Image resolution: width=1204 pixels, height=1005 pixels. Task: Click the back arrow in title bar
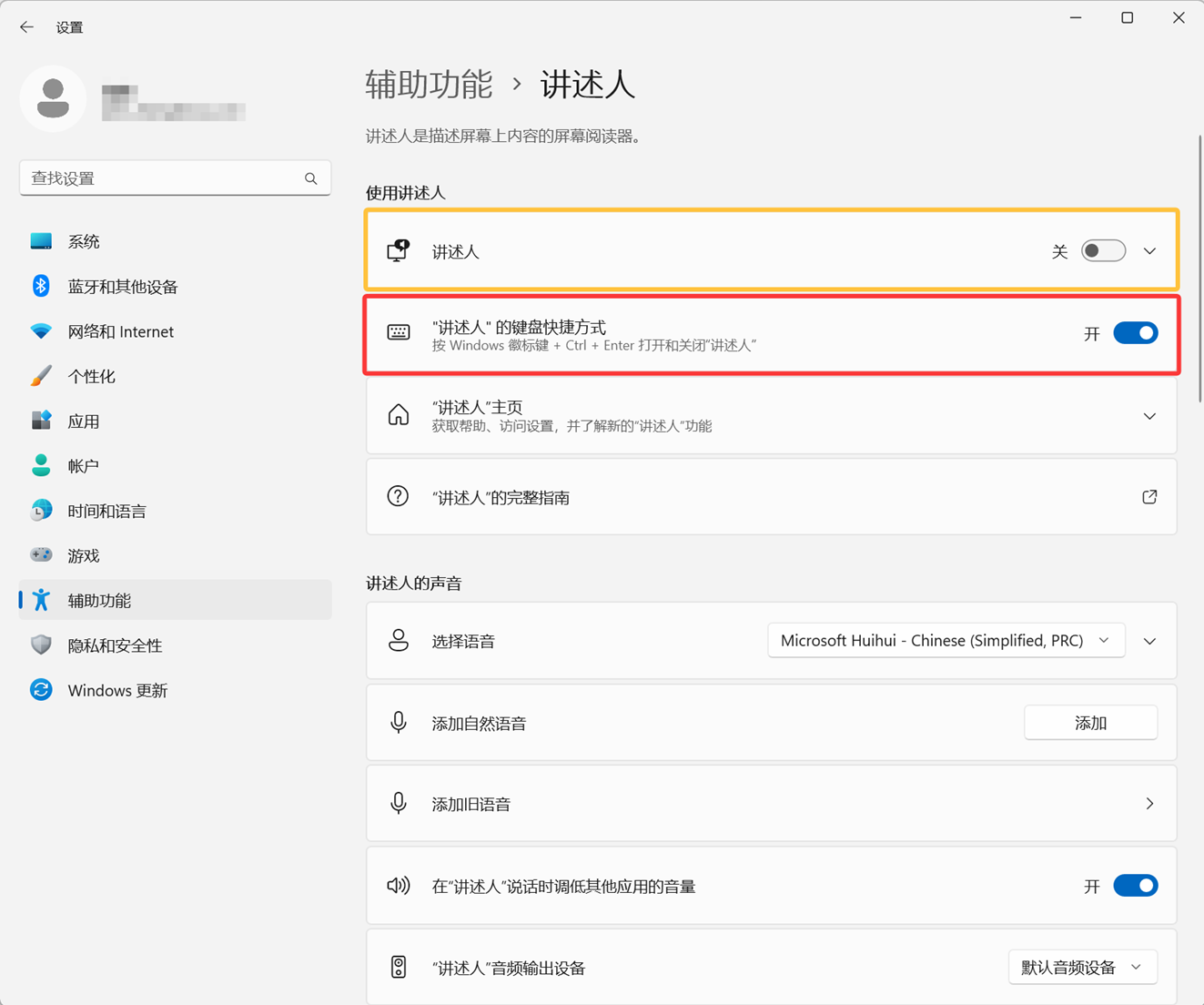point(26,27)
